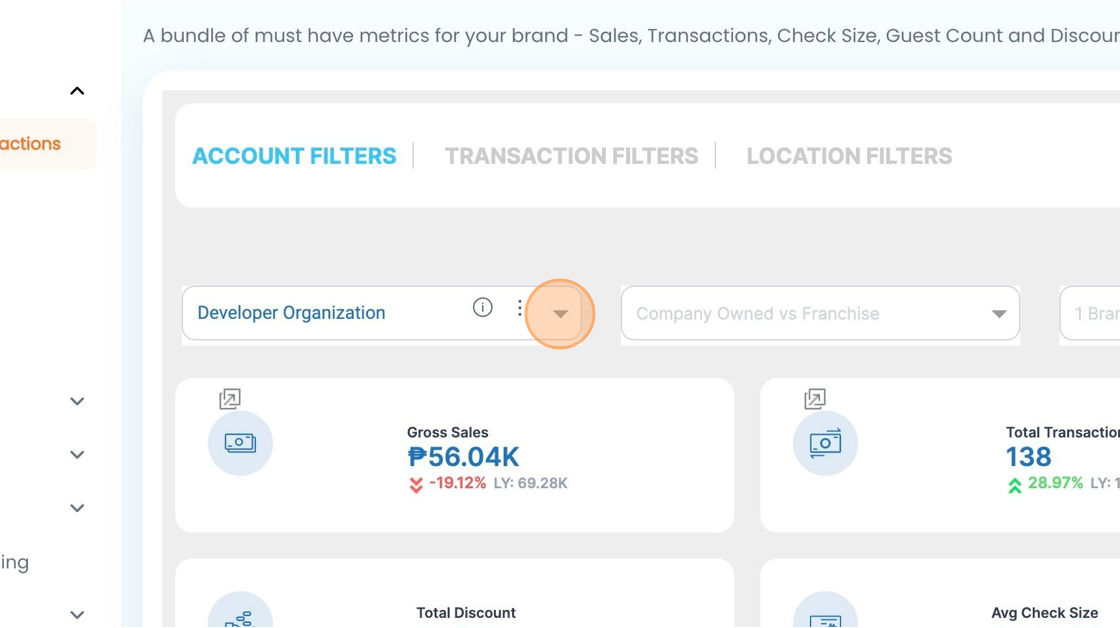Click Total Transactions value 138
The width and height of the screenshot is (1120, 628).
click(1028, 457)
